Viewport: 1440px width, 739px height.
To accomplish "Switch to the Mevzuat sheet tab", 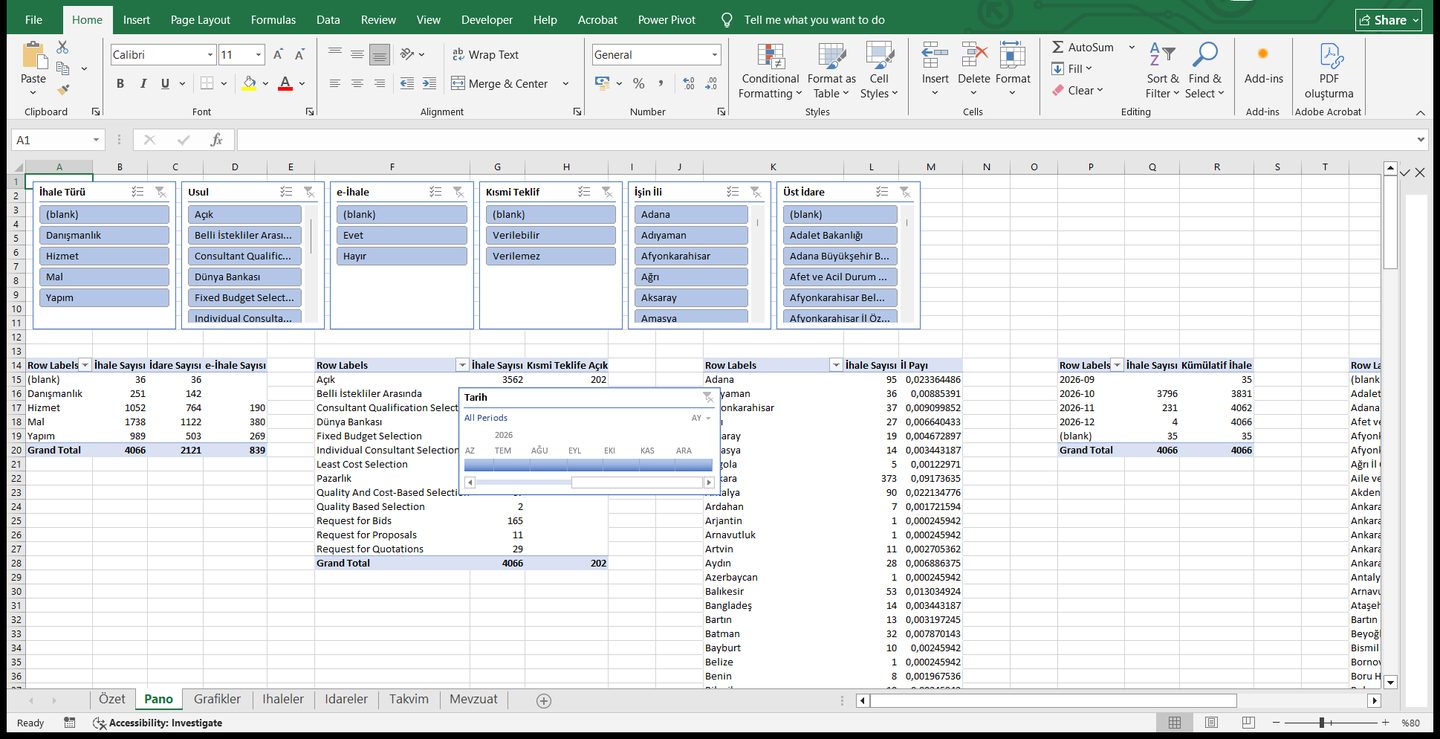I will 473,699.
